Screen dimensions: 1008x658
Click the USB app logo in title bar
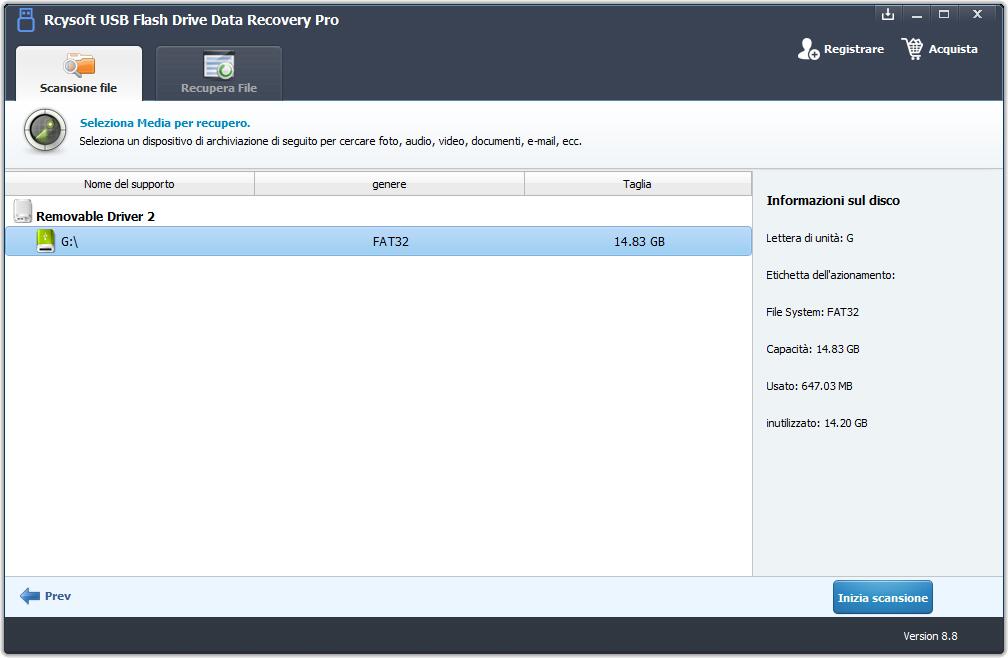(26, 20)
